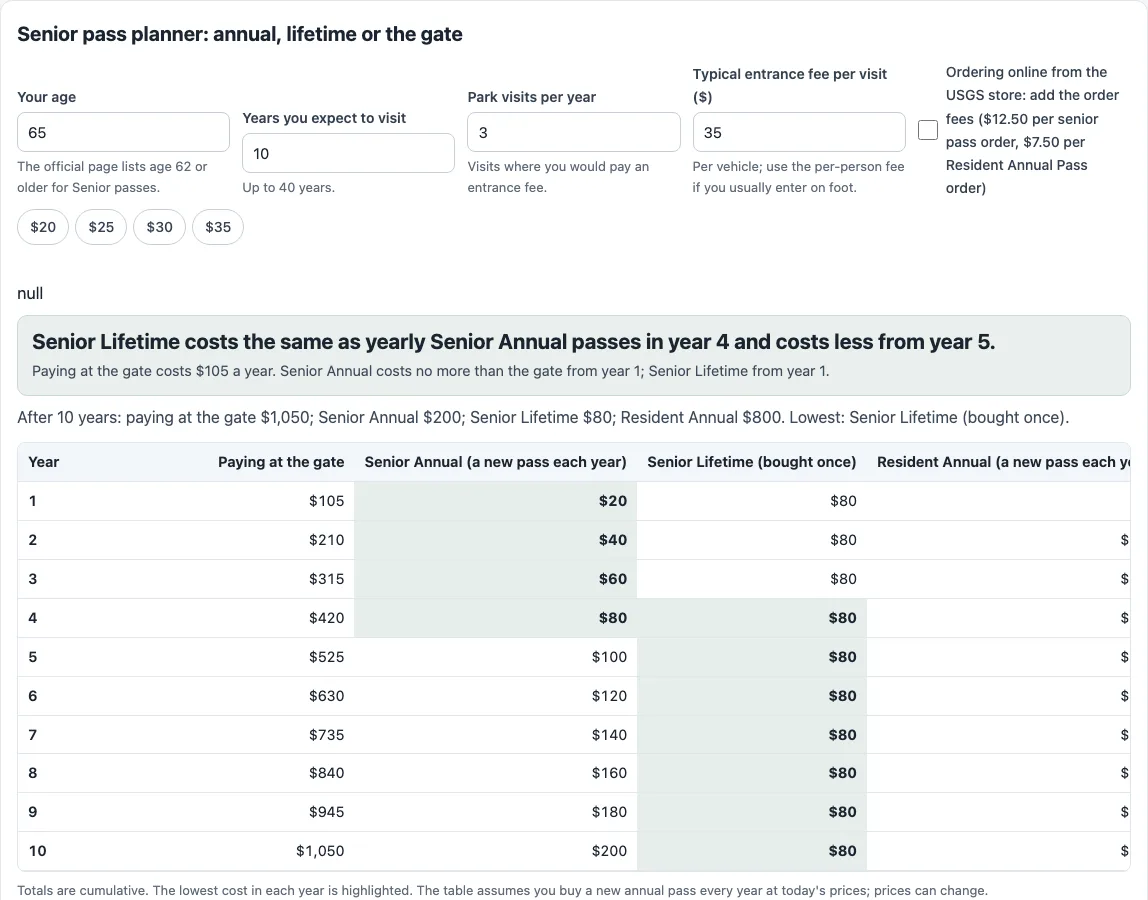Click the Typical entrance fee input
This screenshot has width=1148, height=900.
(799, 133)
